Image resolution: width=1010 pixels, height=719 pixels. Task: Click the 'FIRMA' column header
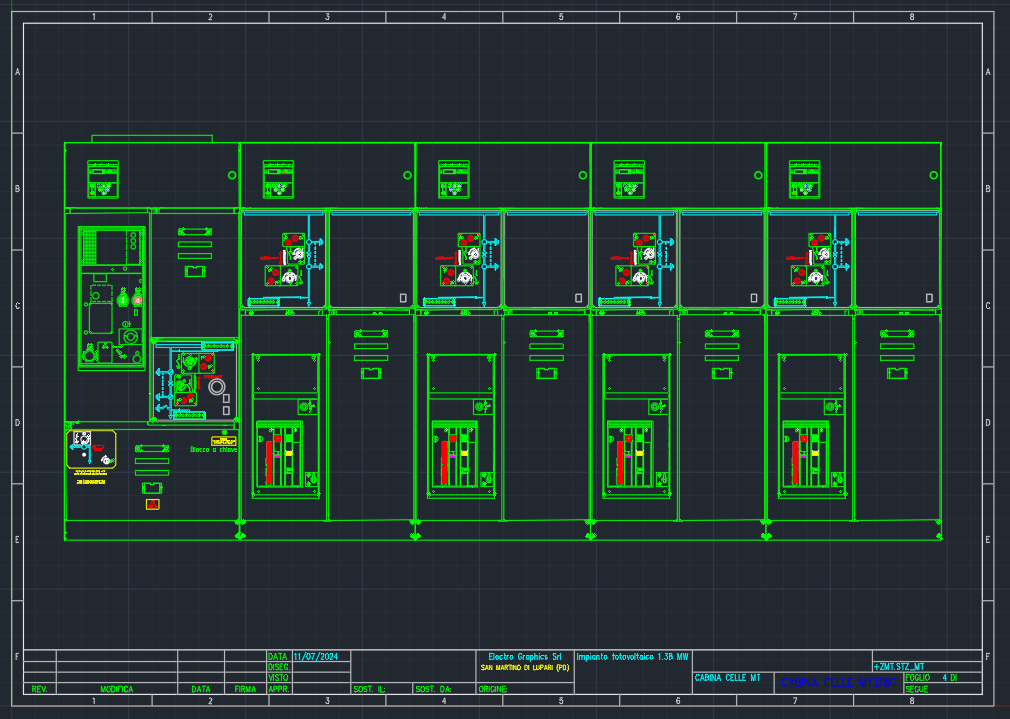tap(245, 689)
